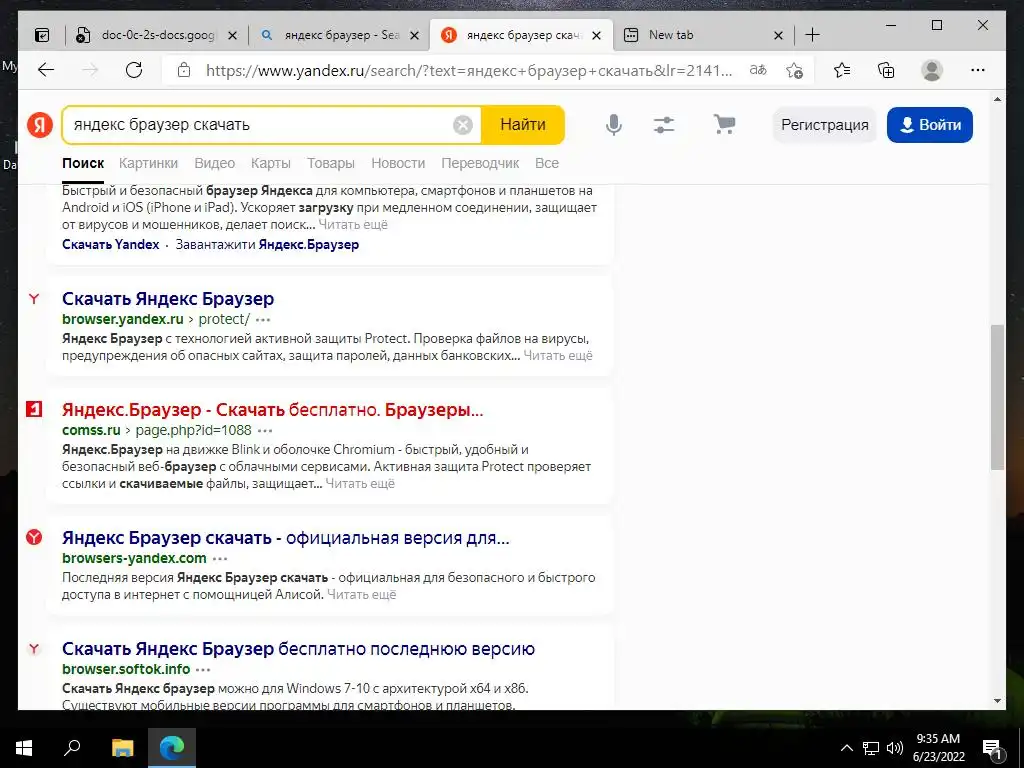Select the Карты search tab
The height and width of the screenshot is (768, 1024).
click(270, 163)
